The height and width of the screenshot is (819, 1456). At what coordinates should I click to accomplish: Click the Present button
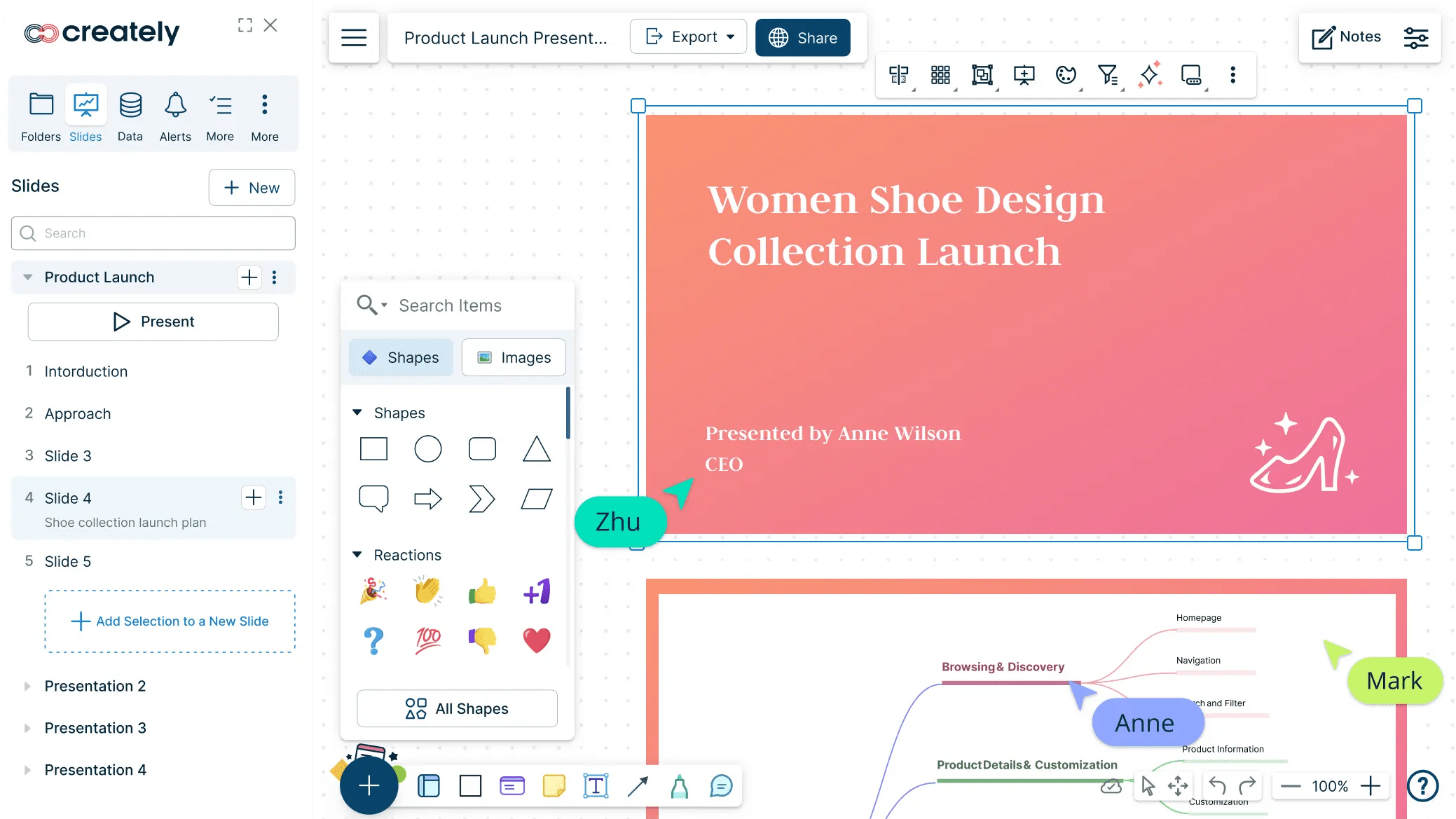[x=153, y=322]
